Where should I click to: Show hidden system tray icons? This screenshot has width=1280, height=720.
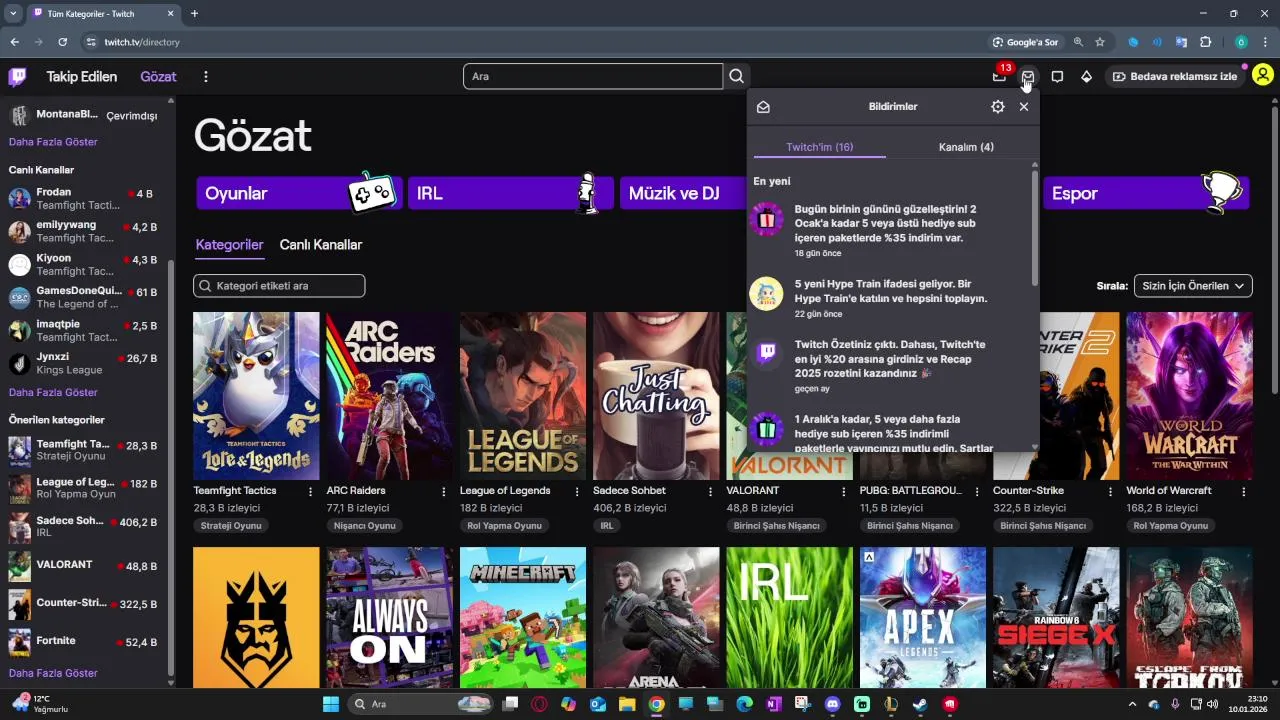click(x=1133, y=704)
